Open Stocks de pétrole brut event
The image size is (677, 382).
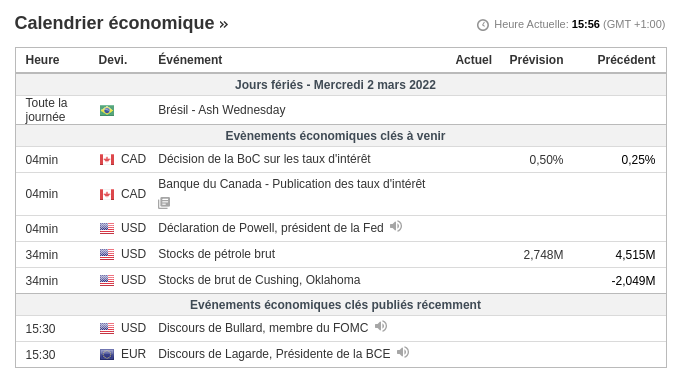[216, 254]
